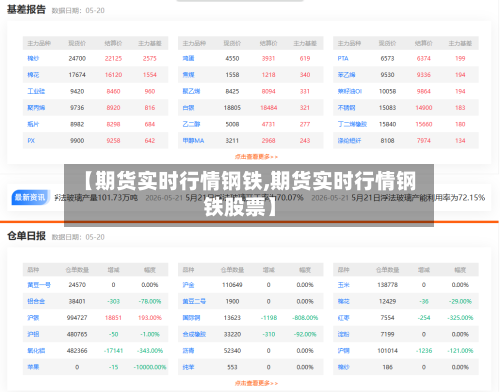Select the percentage value 193.00%
This screenshot has width=500, height=392.
(x=150, y=318)
